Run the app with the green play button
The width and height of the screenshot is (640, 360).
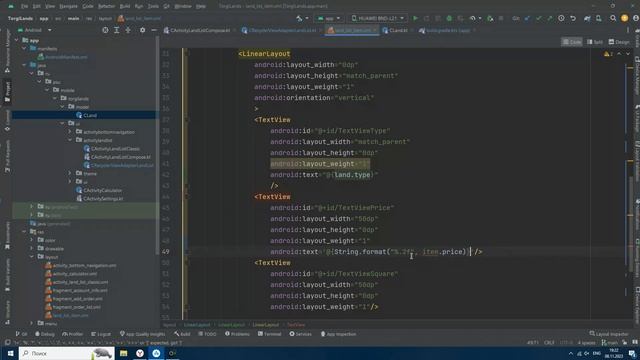click(x=416, y=18)
